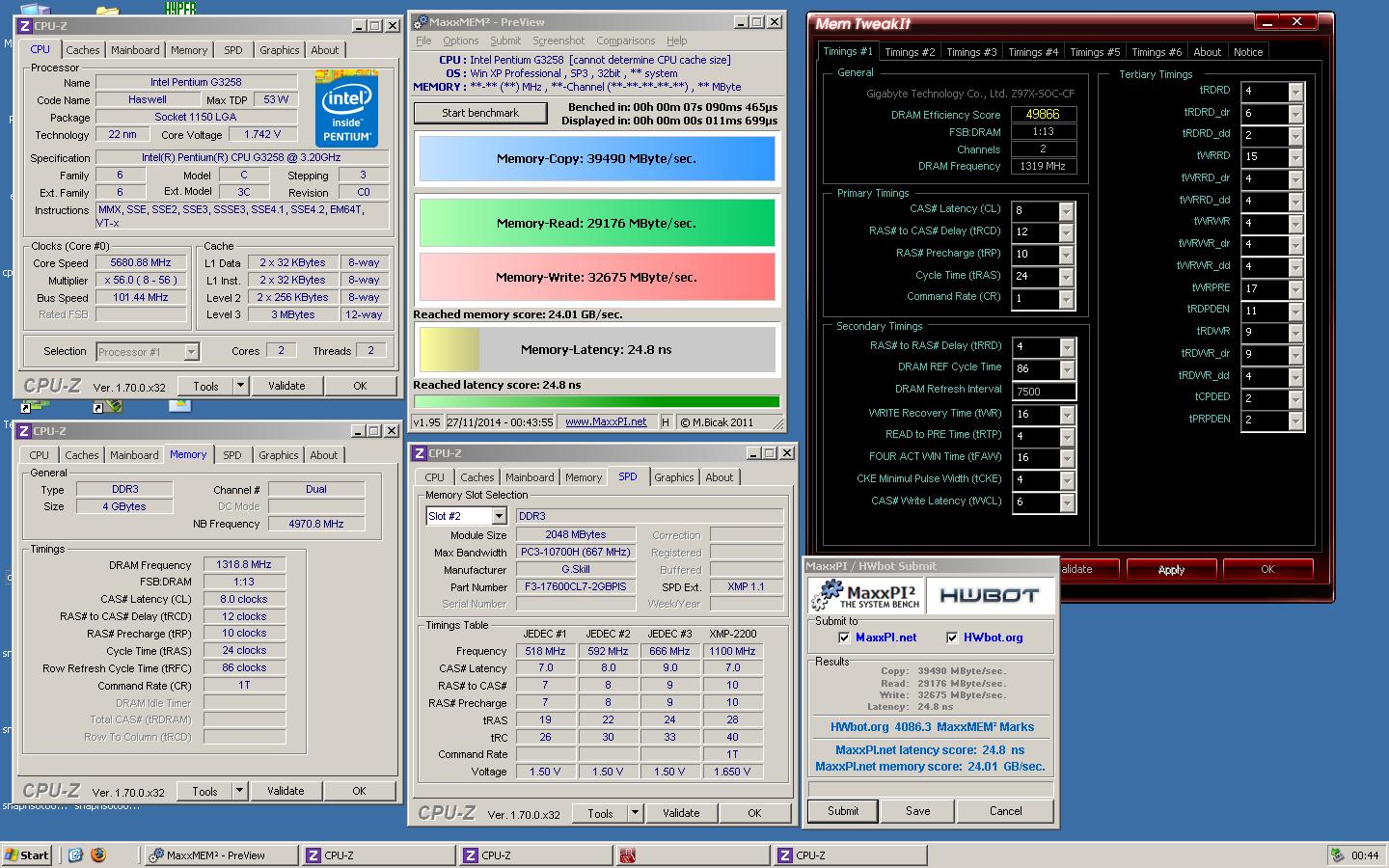The width and height of the screenshot is (1389, 868).
Task: Click Apply in Mem TweakIt
Action: point(1171,569)
